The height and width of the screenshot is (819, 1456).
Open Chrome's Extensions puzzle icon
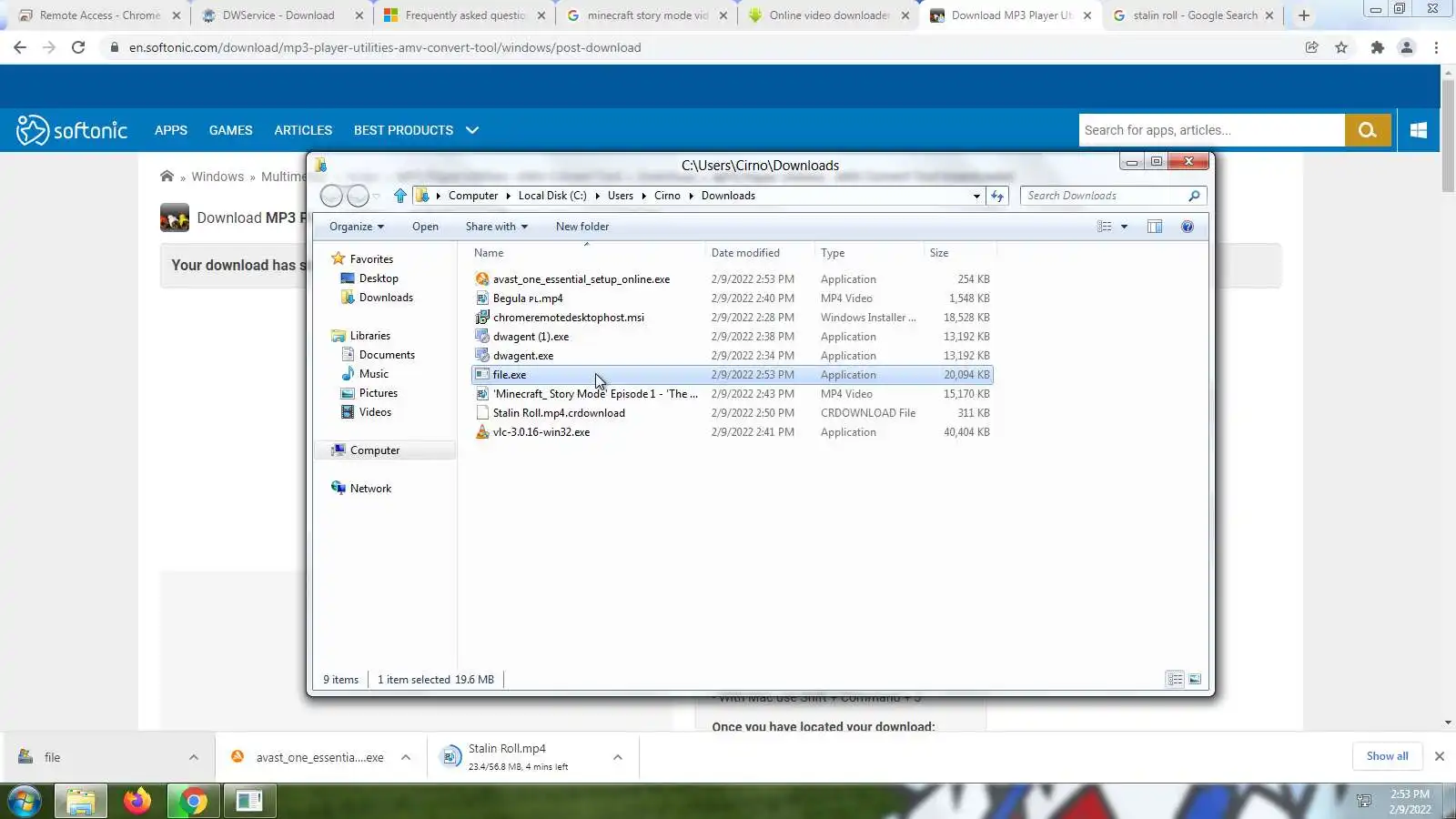pyautogui.click(x=1378, y=47)
